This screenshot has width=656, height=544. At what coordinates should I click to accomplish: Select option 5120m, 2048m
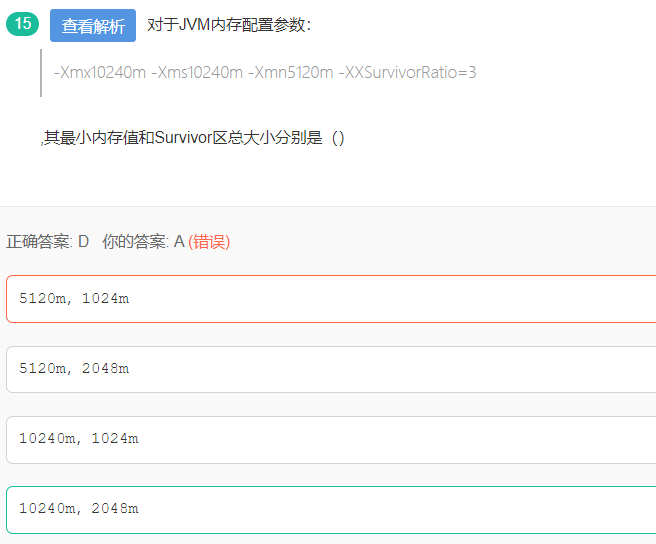(74, 369)
